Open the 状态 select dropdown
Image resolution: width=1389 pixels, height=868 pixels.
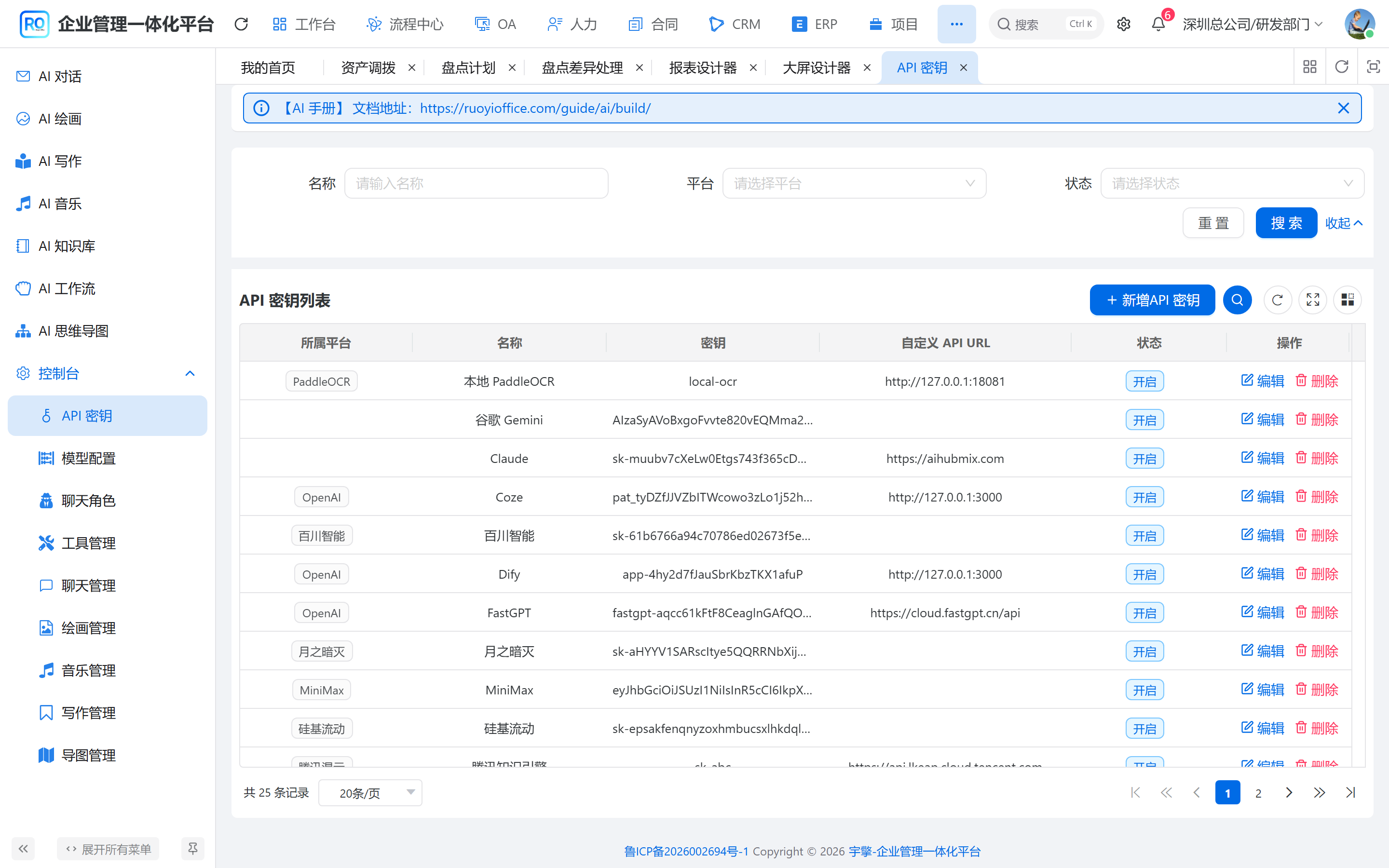[x=1232, y=183]
